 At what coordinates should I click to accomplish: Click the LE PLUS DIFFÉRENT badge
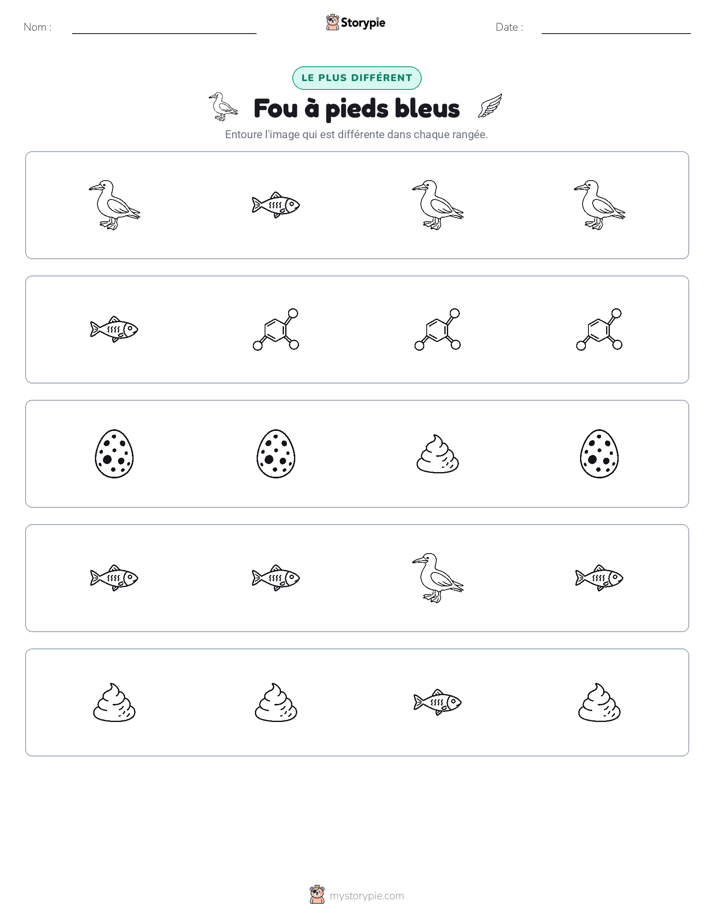357,78
